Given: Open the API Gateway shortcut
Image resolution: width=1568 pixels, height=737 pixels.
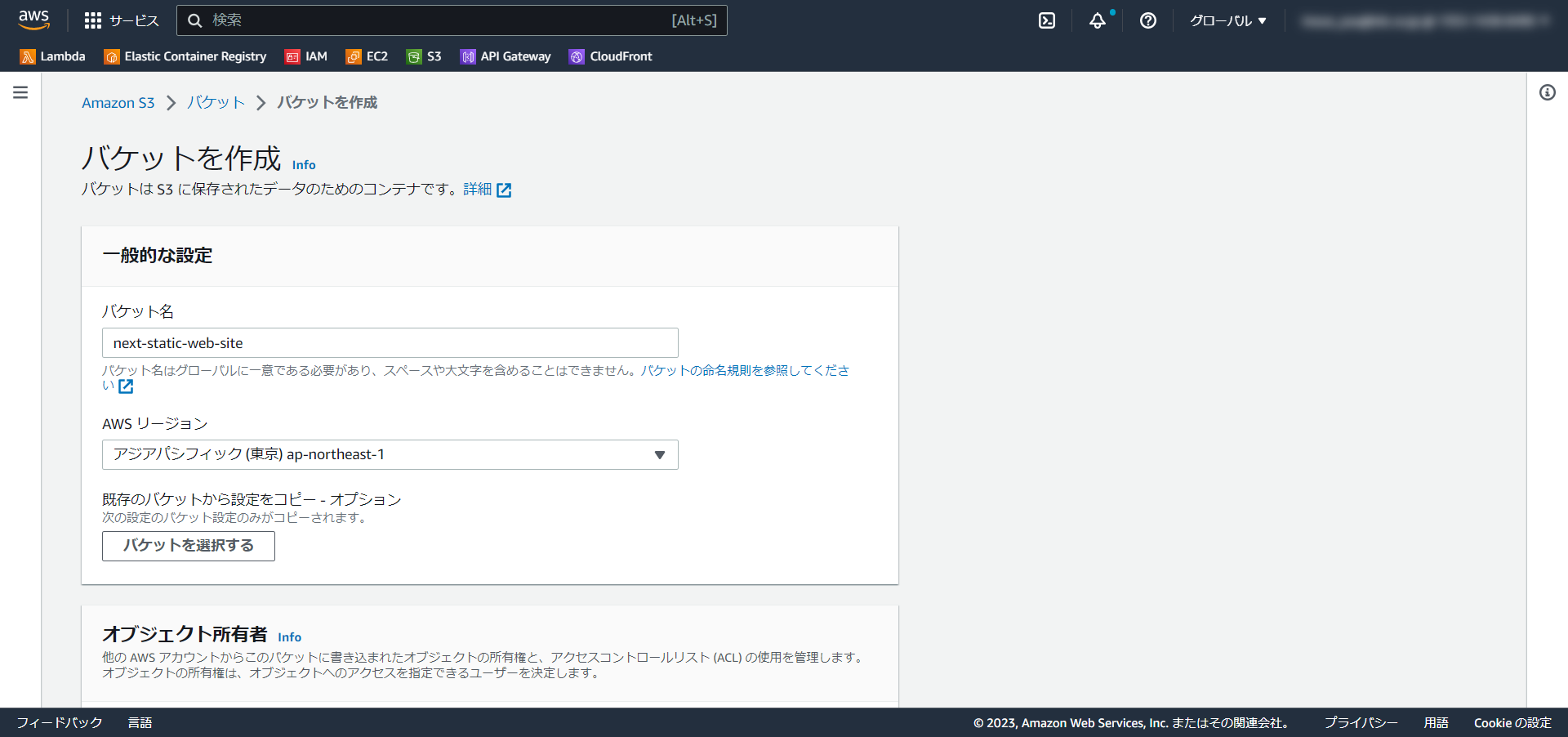Looking at the screenshot, I should click(506, 56).
